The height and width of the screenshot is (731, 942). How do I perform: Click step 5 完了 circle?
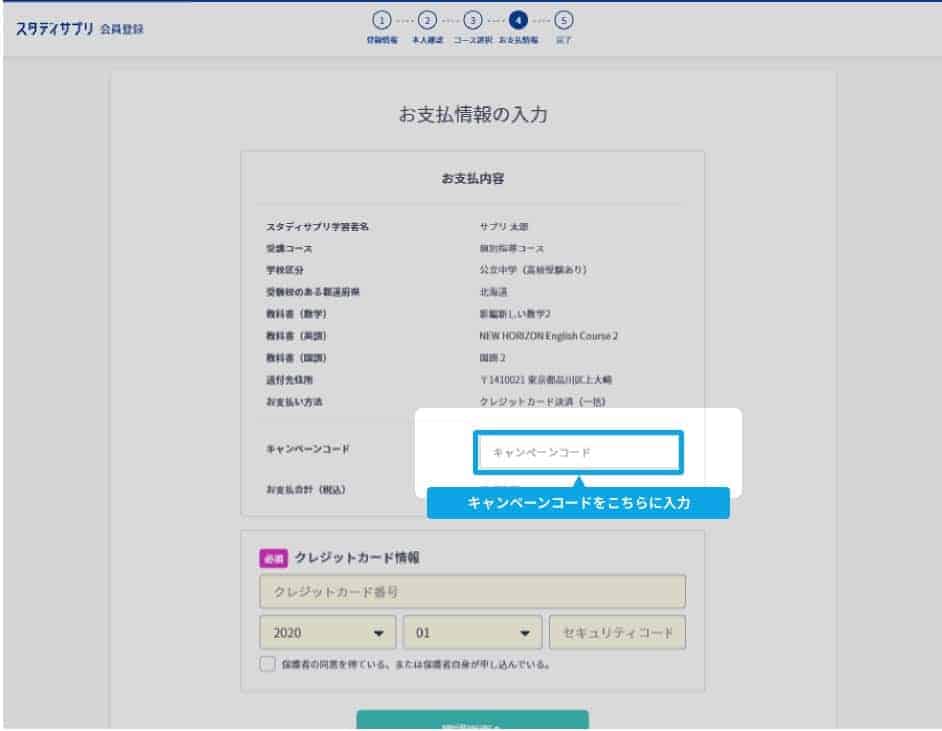[x=563, y=19]
